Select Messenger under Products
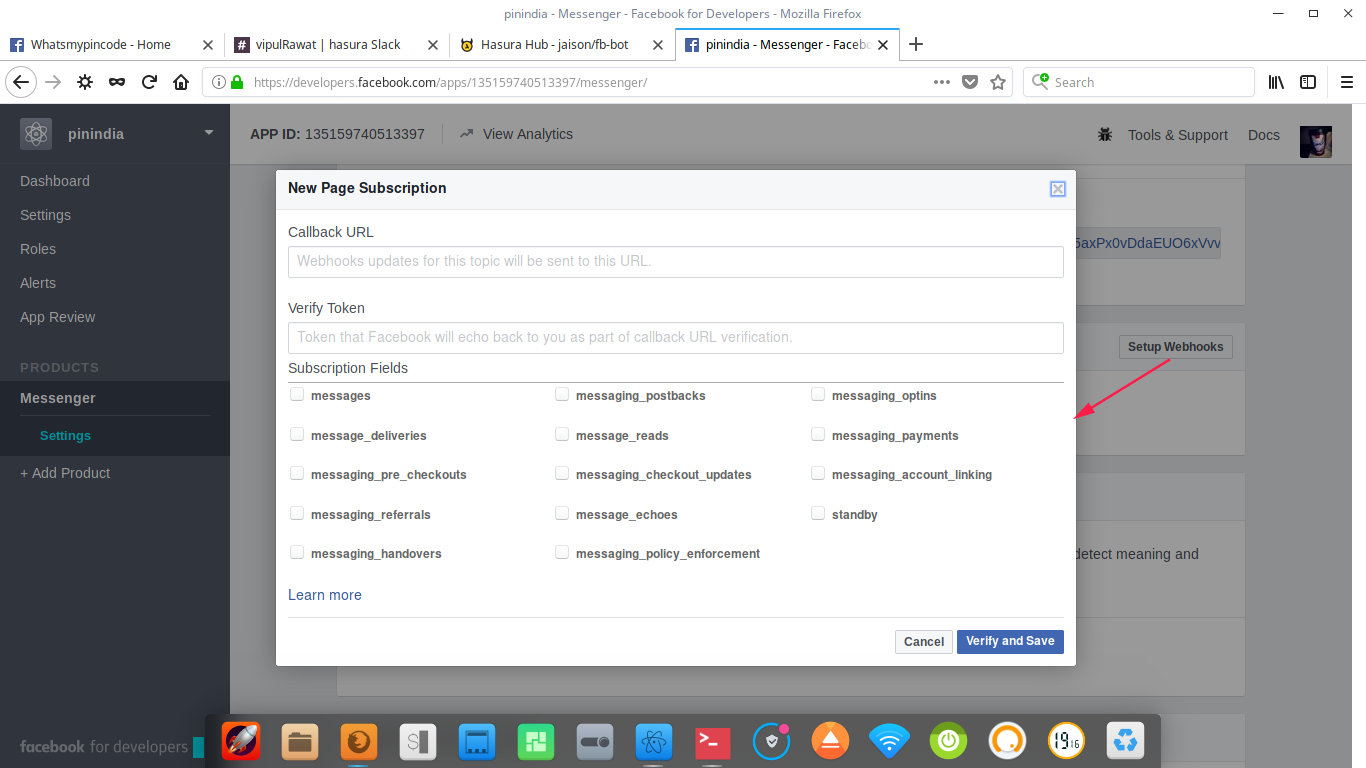1366x768 pixels. 58,398
